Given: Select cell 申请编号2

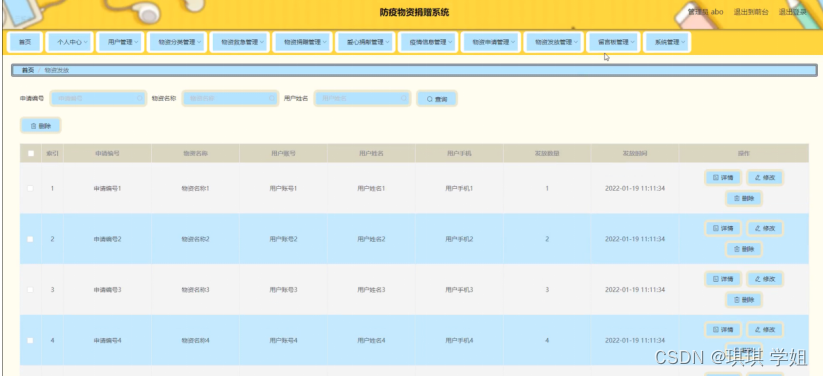Looking at the screenshot, I should coord(107,239).
